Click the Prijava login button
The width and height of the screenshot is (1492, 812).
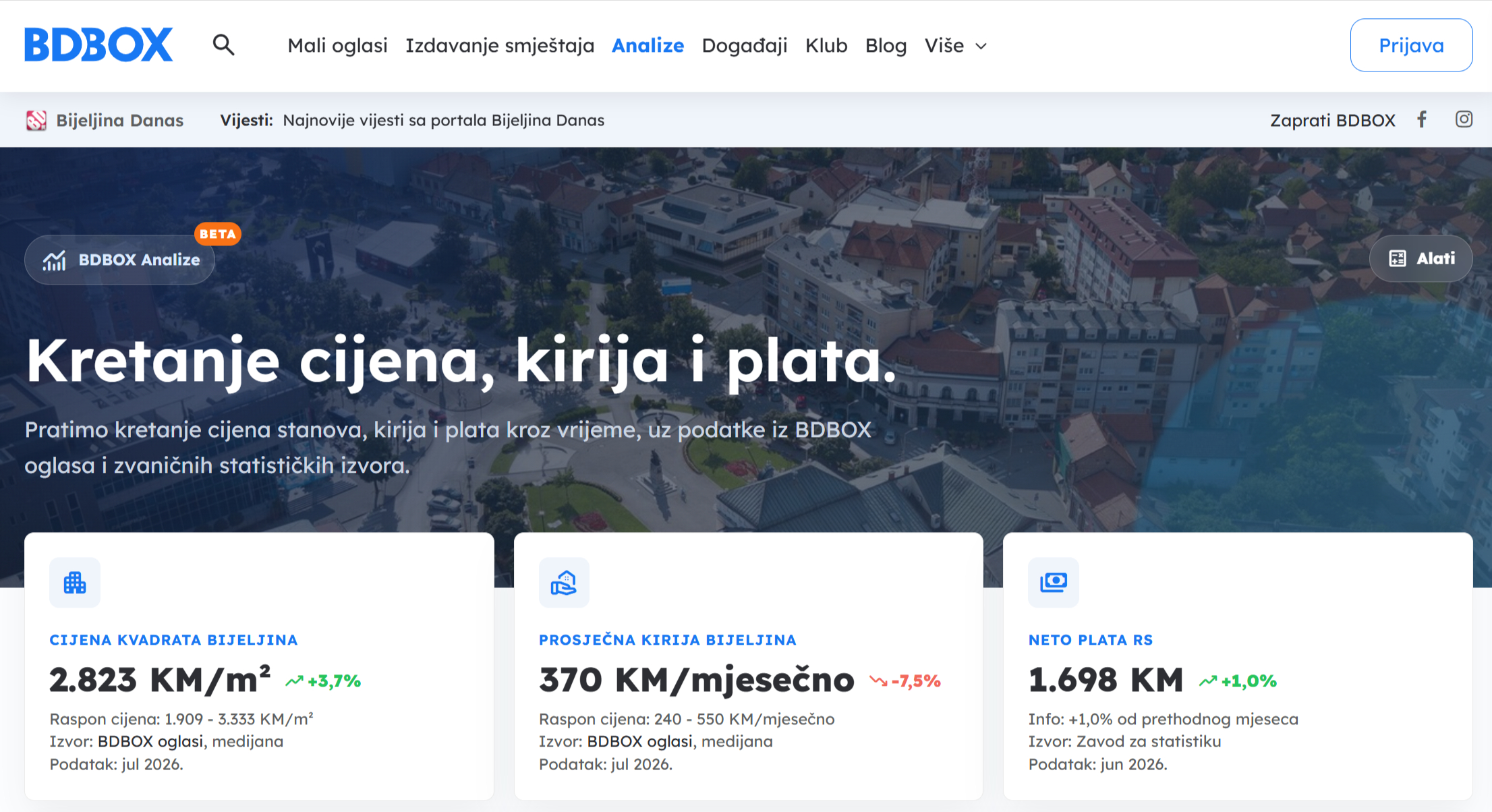click(1411, 45)
